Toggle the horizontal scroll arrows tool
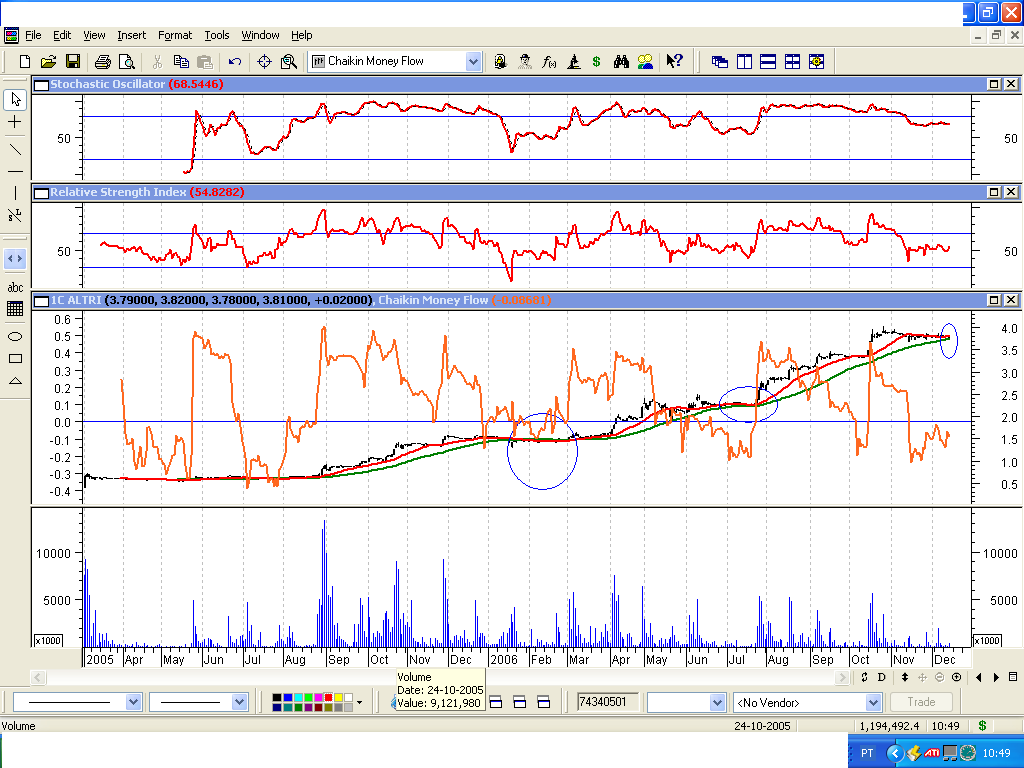 pos(15,259)
